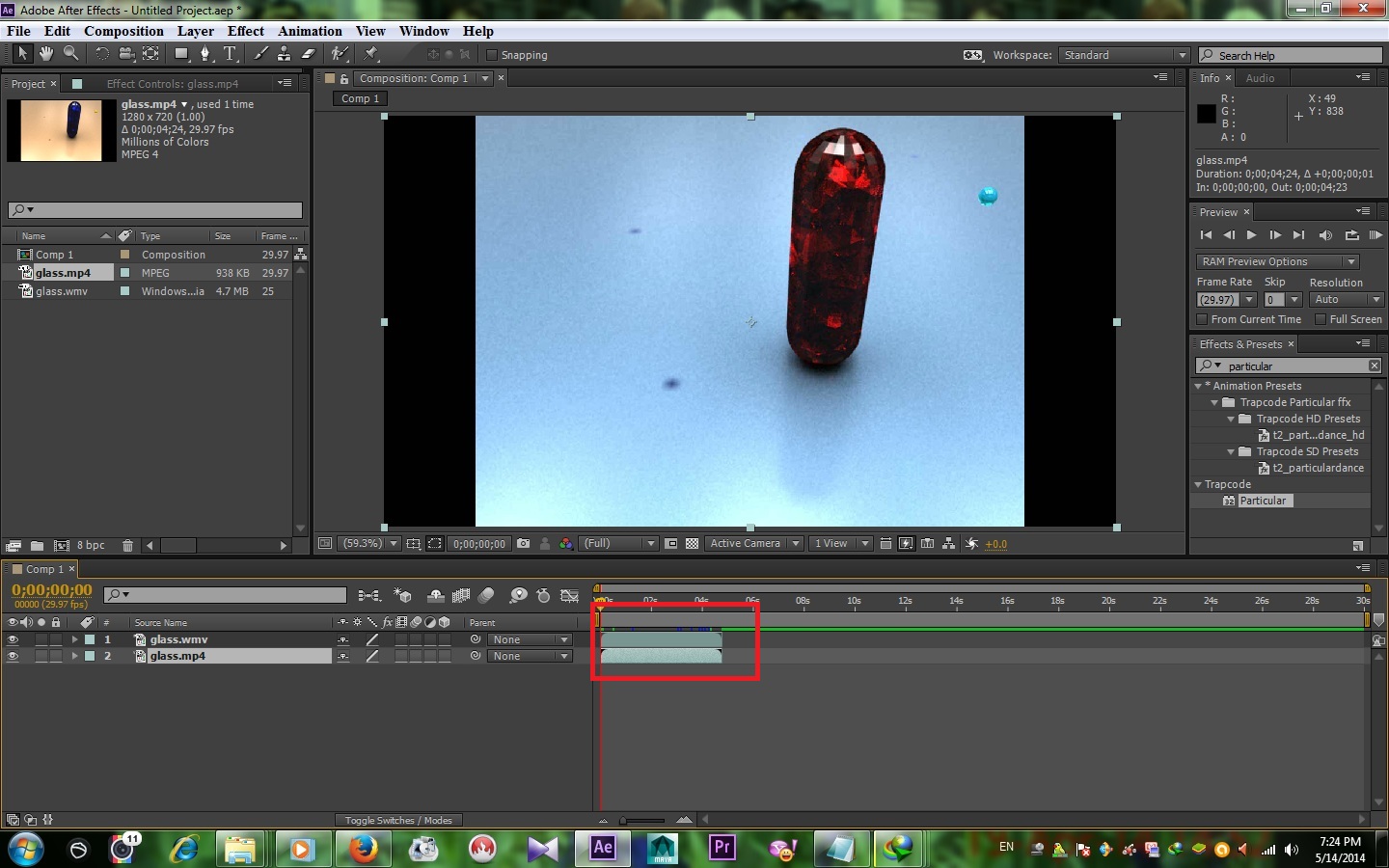
Task: Open the Layer menu
Action: click(x=195, y=31)
